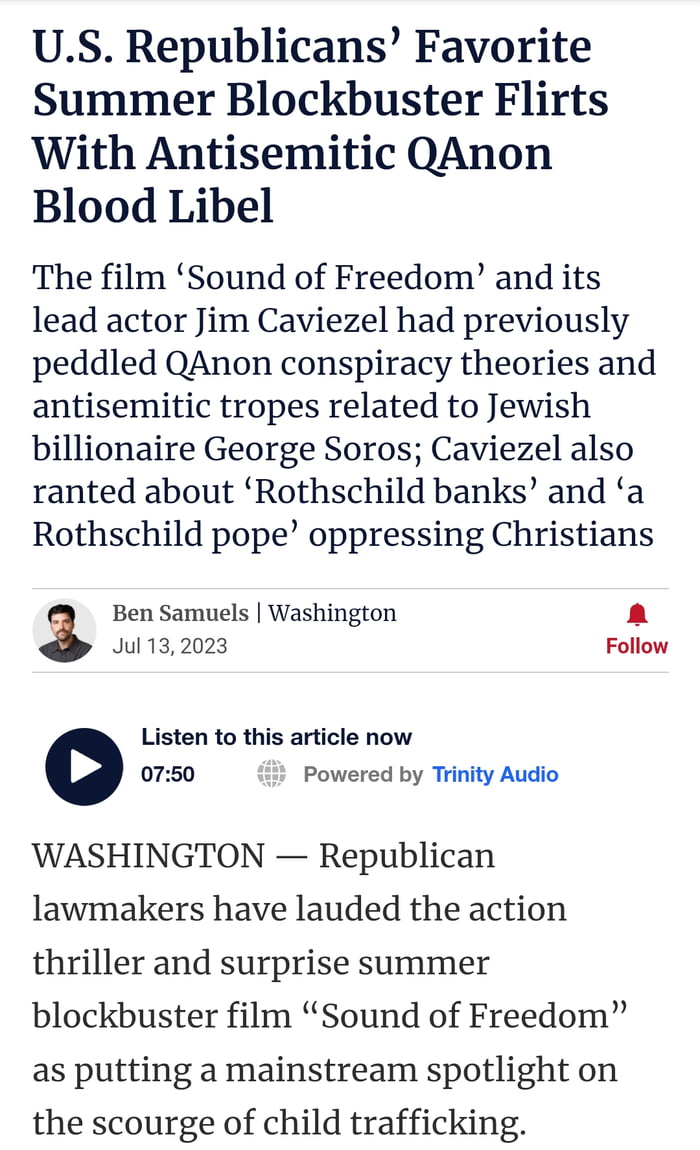Screen dimensions: 700x1150
Task: Play the article audio
Action: [84, 766]
